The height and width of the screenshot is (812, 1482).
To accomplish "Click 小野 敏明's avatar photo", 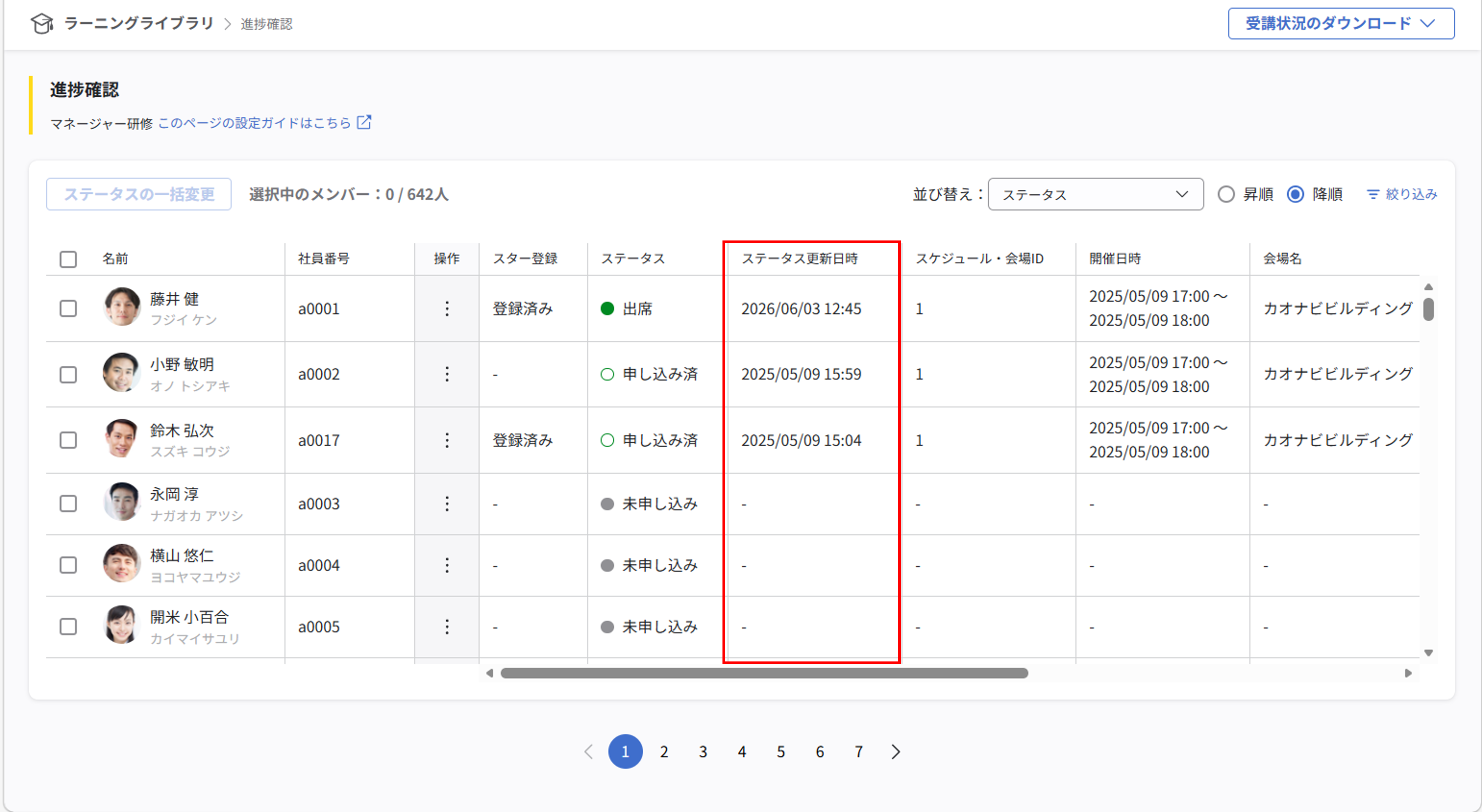I will click(122, 372).
